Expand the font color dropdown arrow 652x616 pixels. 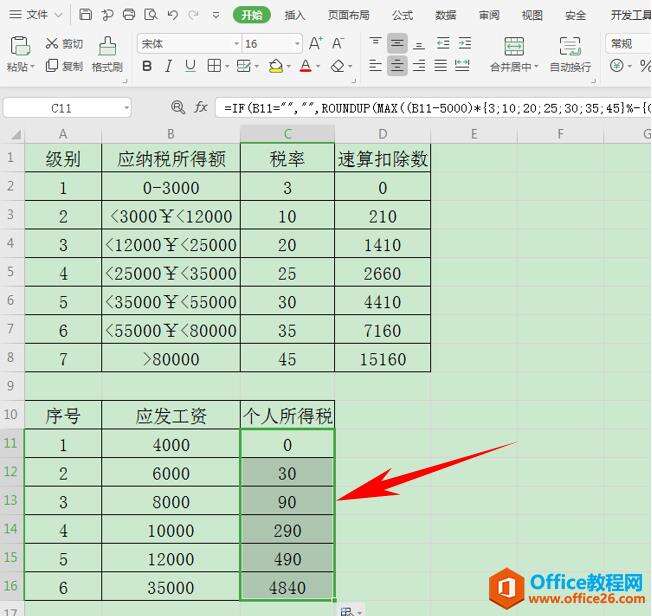[x=318, y=67]
